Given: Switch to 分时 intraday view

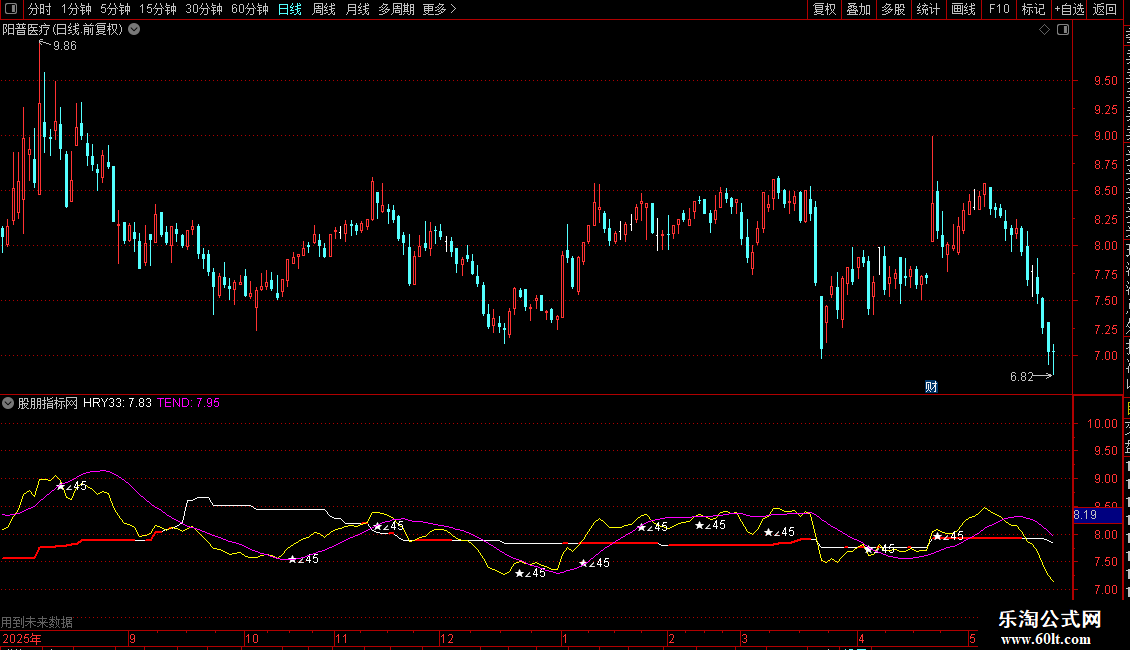Looking at the screenshot, I should click(40, 9).
